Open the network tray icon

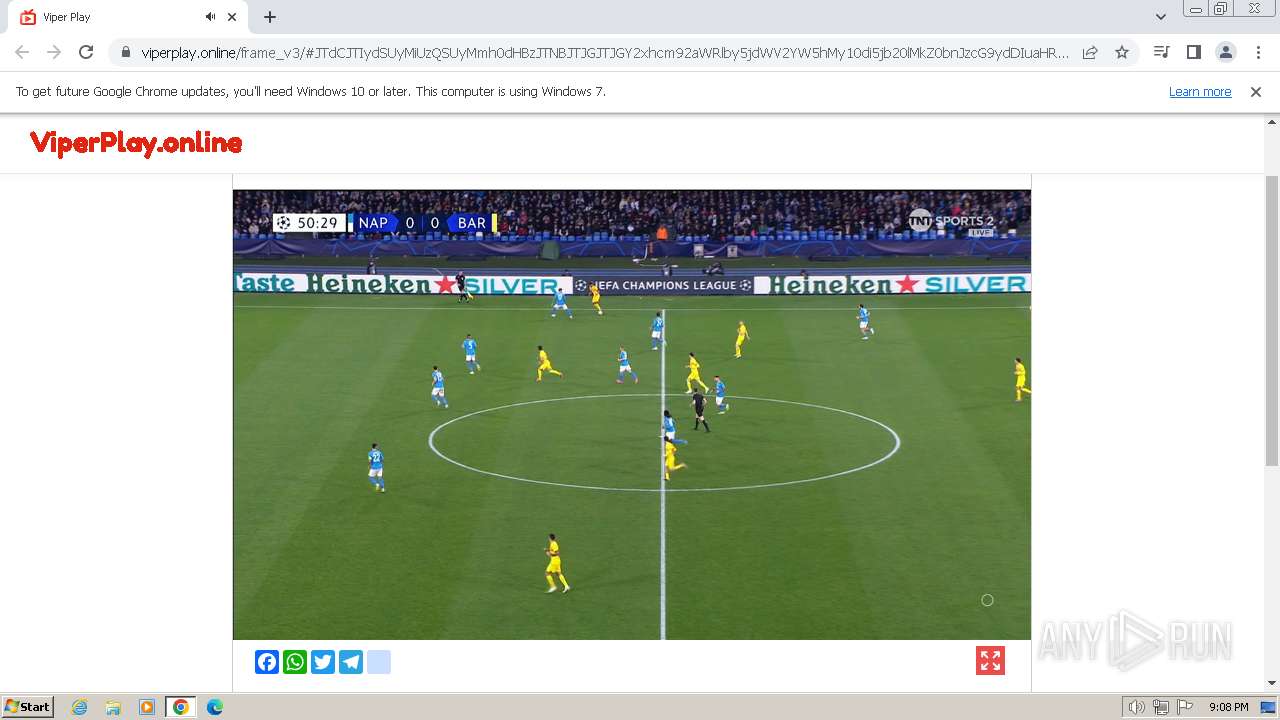click(x=1161, y=707)
